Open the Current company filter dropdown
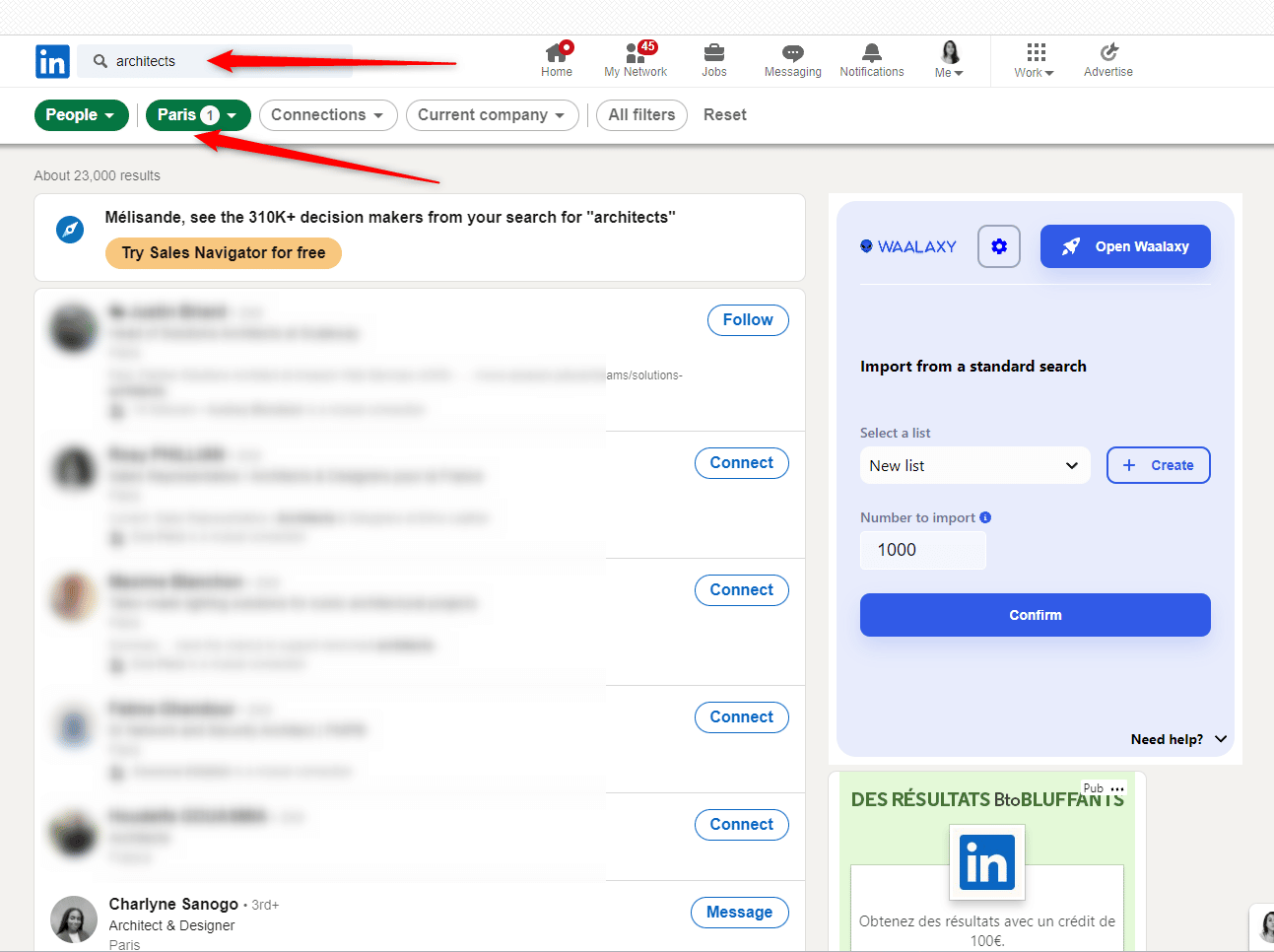 [x=492, y=115]
